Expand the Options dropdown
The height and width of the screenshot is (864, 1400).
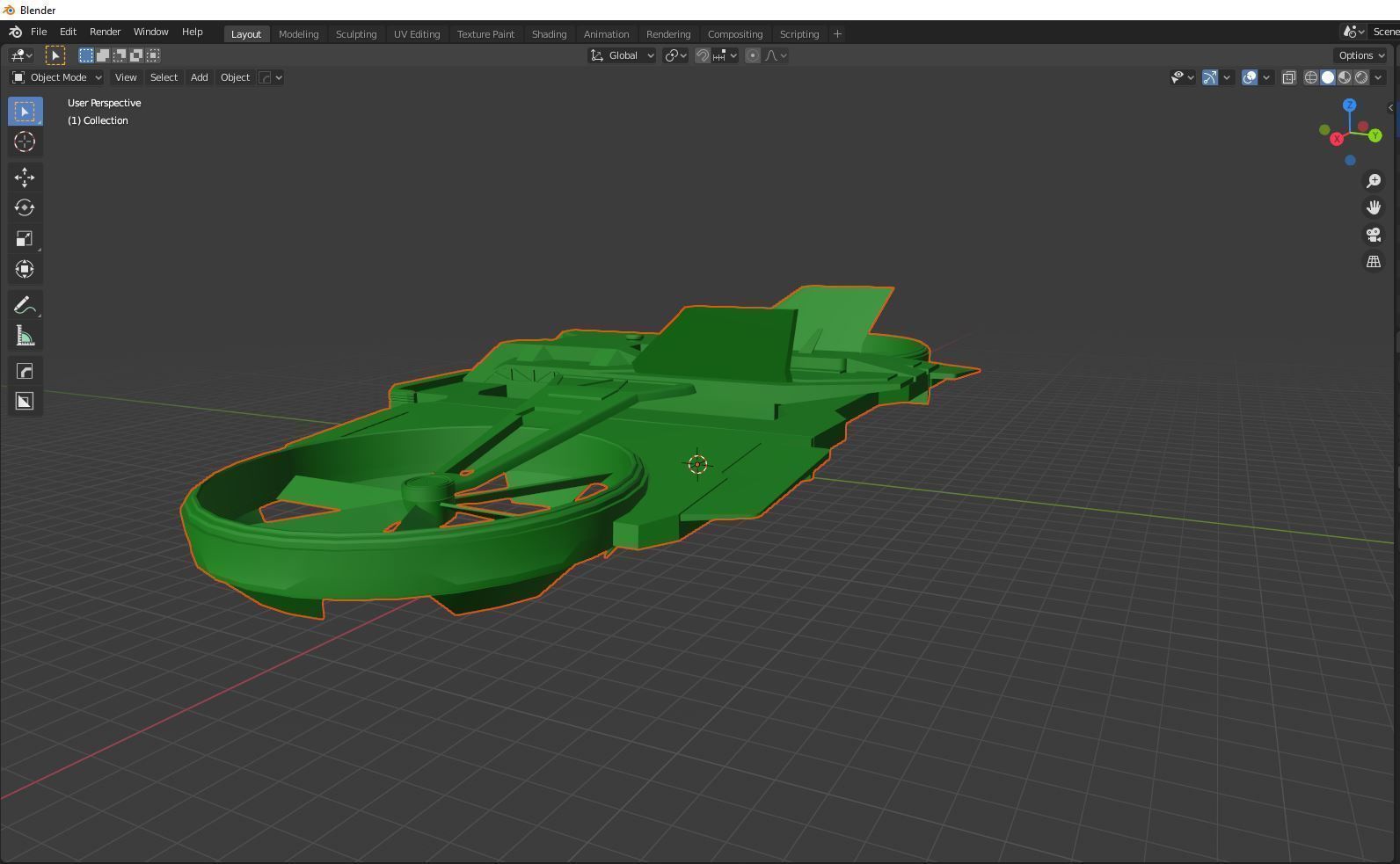(x=1360, y=55)
